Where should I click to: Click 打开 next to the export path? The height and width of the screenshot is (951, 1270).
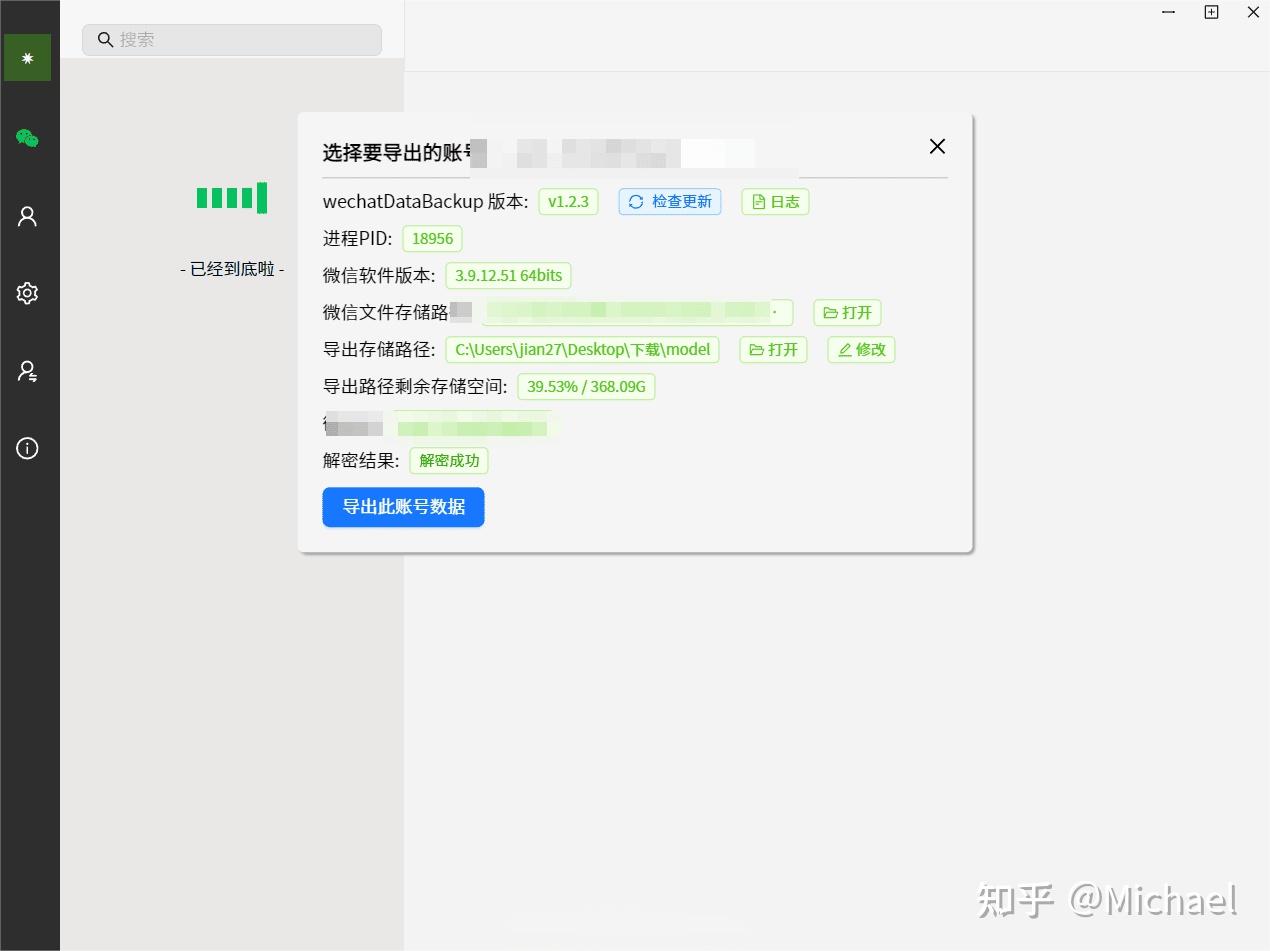772,349
